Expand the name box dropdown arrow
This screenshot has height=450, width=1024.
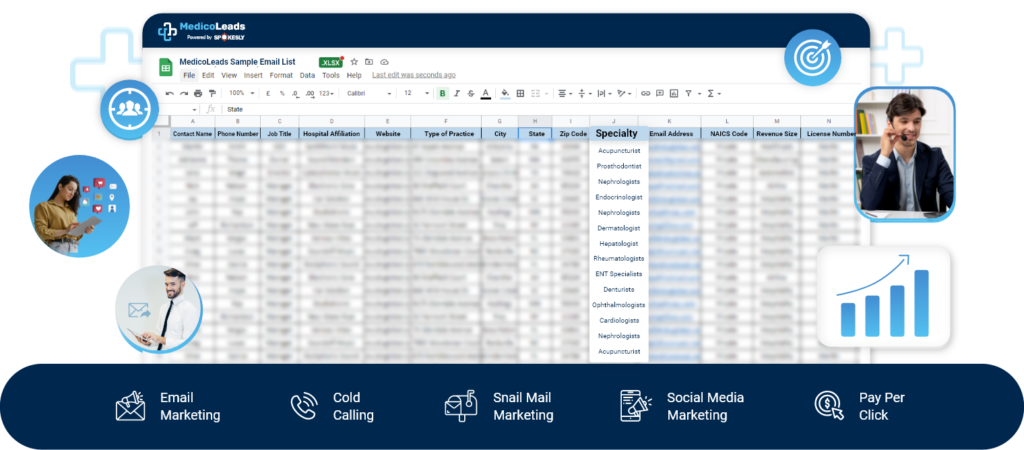(x=195, y=110)
